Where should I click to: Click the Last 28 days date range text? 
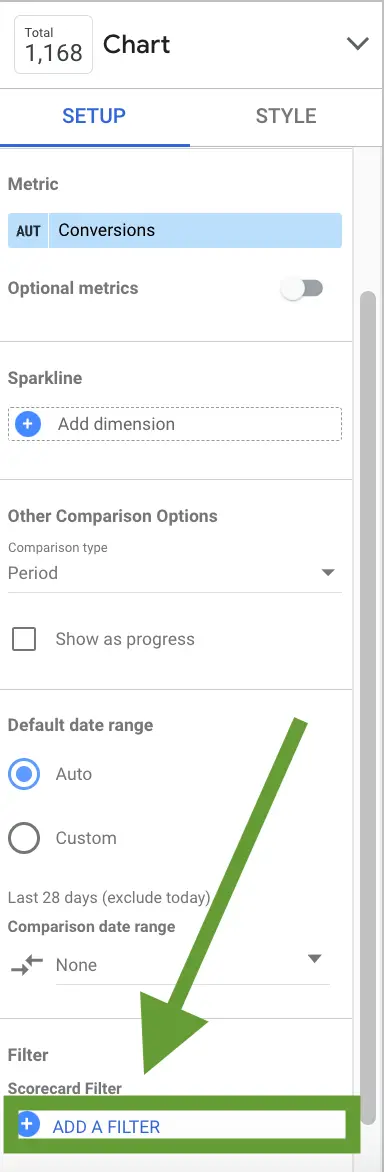(109, 897)
